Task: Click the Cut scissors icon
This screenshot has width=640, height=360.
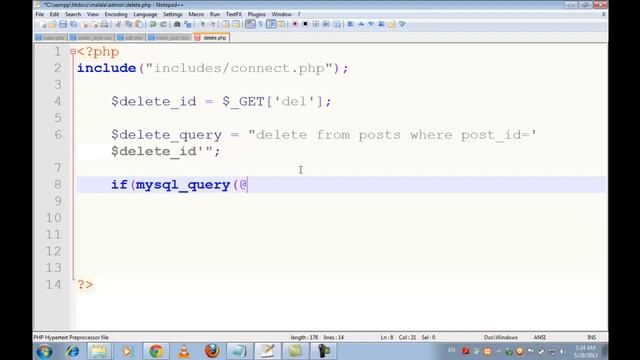Action: (x=118, y=24)
